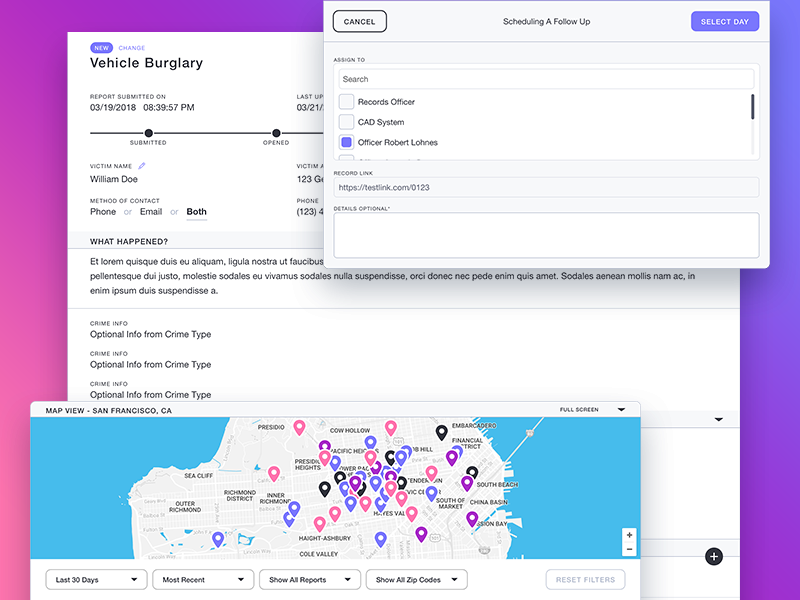The image size is (800, 600).
Task: Click the floating plus action button
Action: pos(714,556)
